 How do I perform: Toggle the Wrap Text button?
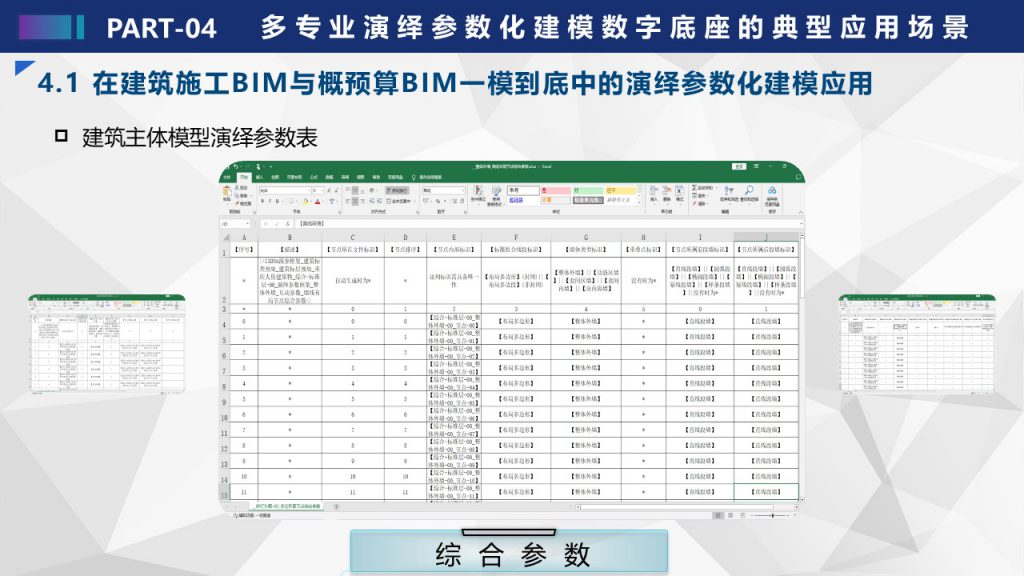(x=395, y=190)
